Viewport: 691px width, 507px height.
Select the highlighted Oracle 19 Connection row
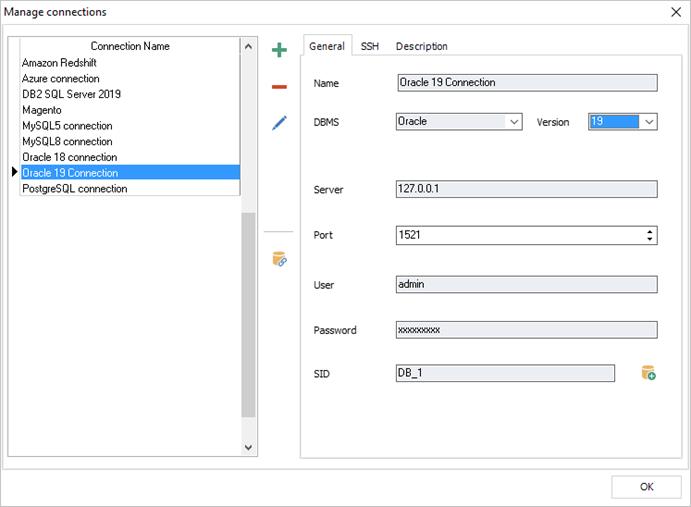click(x=130, y=172)
